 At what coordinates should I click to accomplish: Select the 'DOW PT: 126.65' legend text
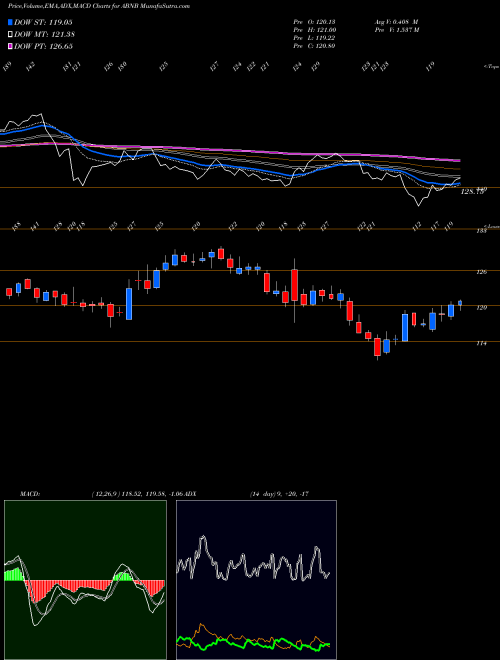[x=43, y=46]
